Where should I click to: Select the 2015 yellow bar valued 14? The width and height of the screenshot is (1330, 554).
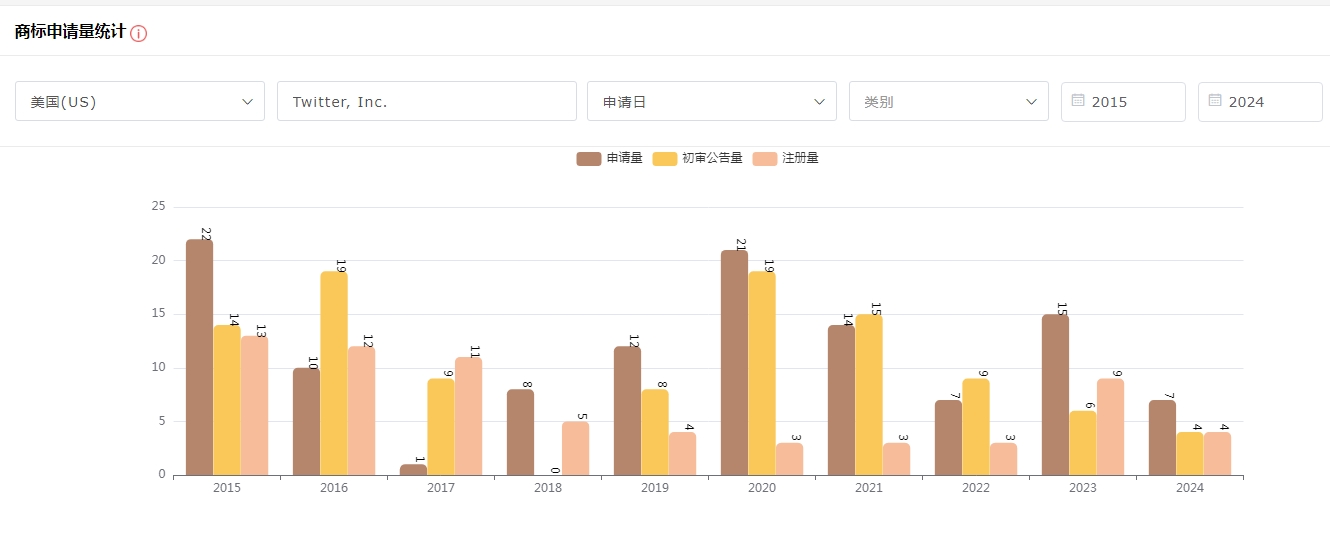tap(227, 400)
